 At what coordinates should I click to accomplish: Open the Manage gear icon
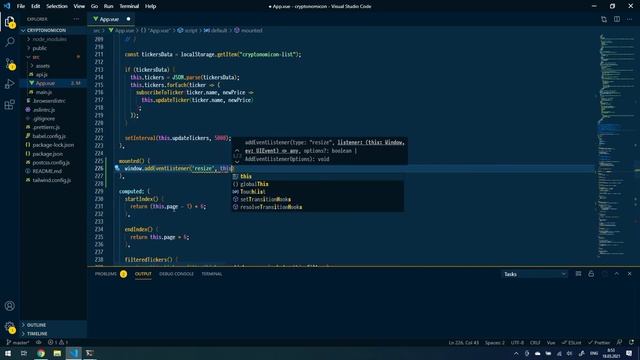pyautogui.click(x=10, y=327)
